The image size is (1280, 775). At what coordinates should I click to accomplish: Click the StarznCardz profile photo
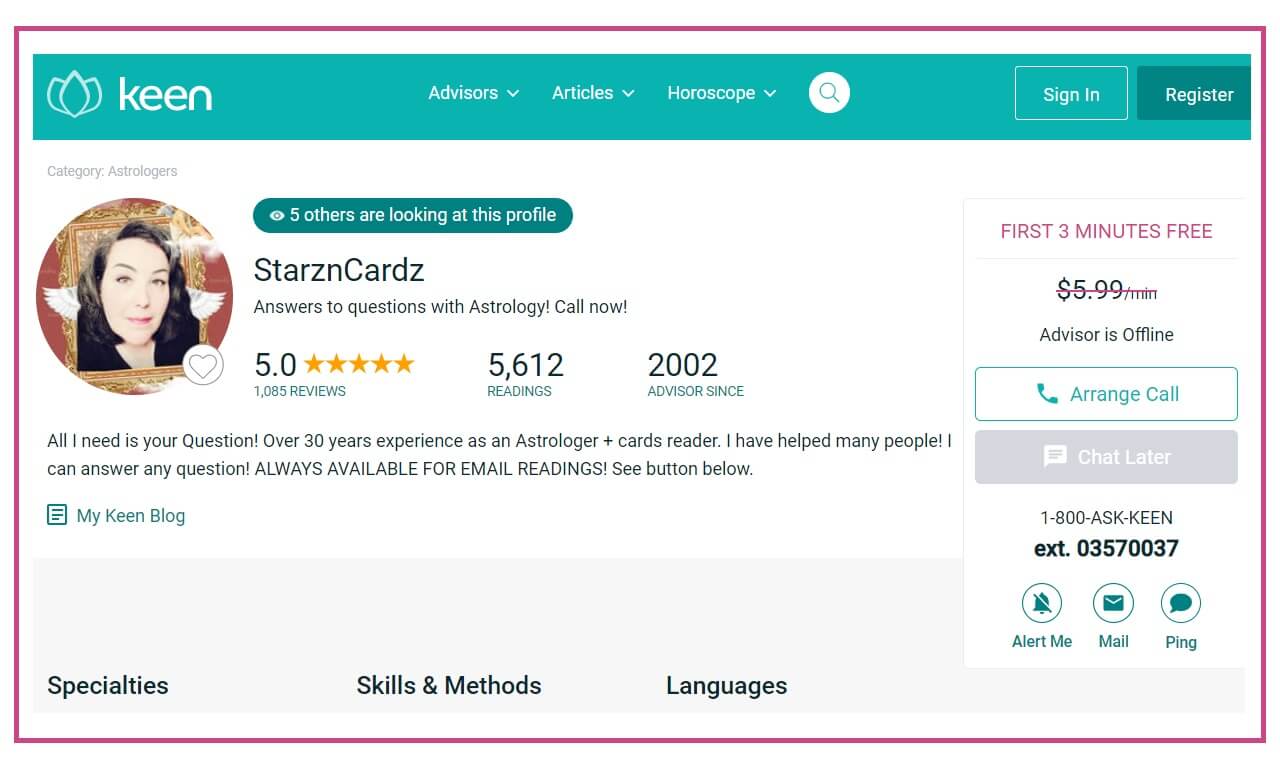click(x=133, y=296)
